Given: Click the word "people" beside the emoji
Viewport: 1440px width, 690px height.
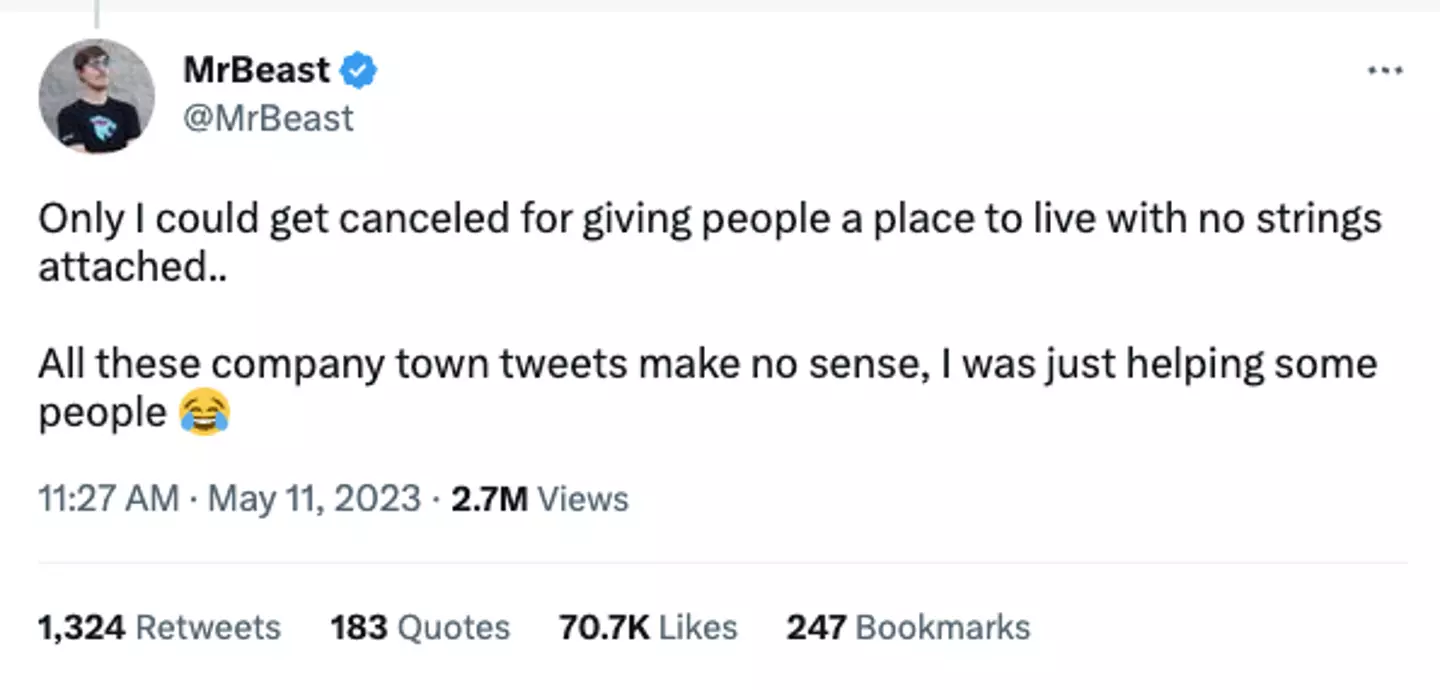Looking at the screenshot, I should click(x=102, y=413).
